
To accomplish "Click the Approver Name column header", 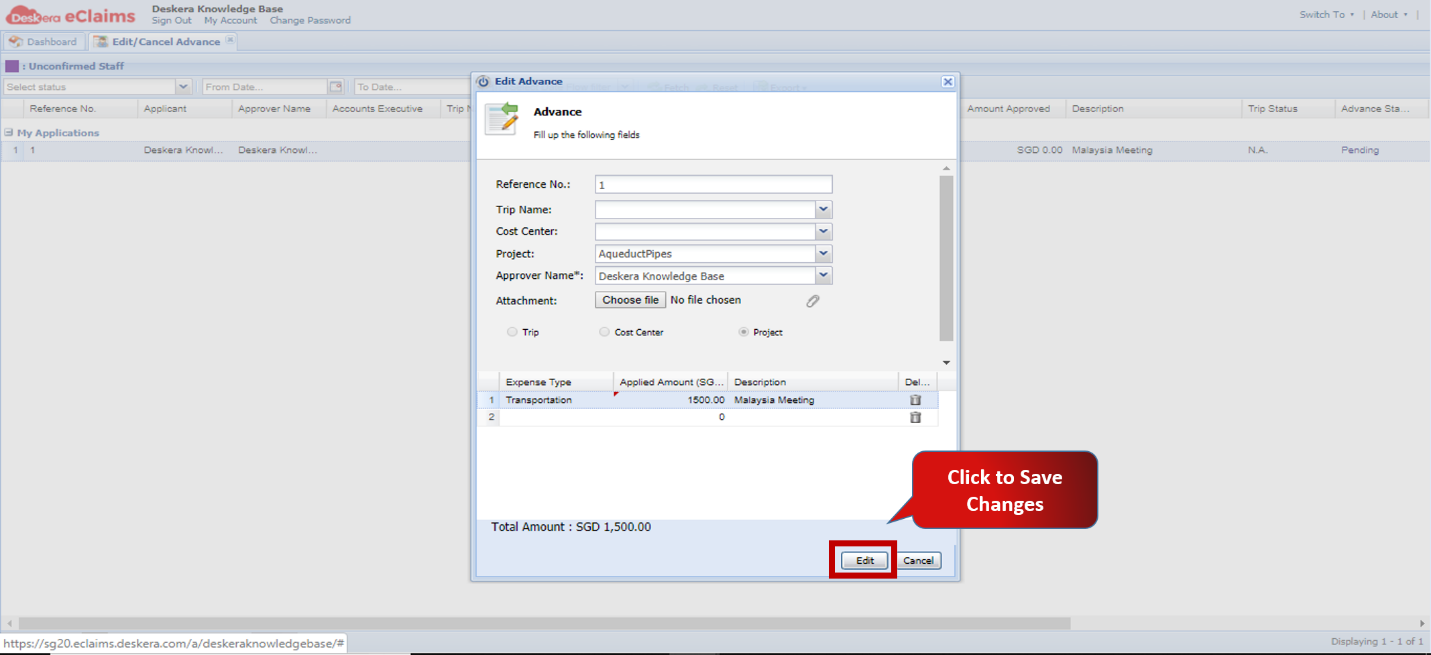I will pos(280,109).
